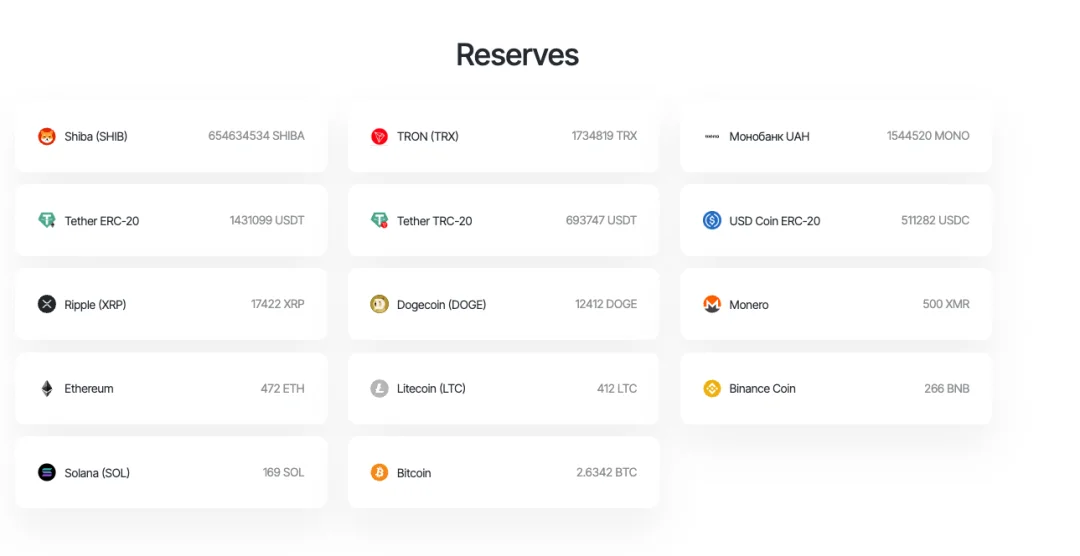The image size is (1080, 556).
Task: Click the black Ripple XRP icon
Action: [x=47, y=304]
